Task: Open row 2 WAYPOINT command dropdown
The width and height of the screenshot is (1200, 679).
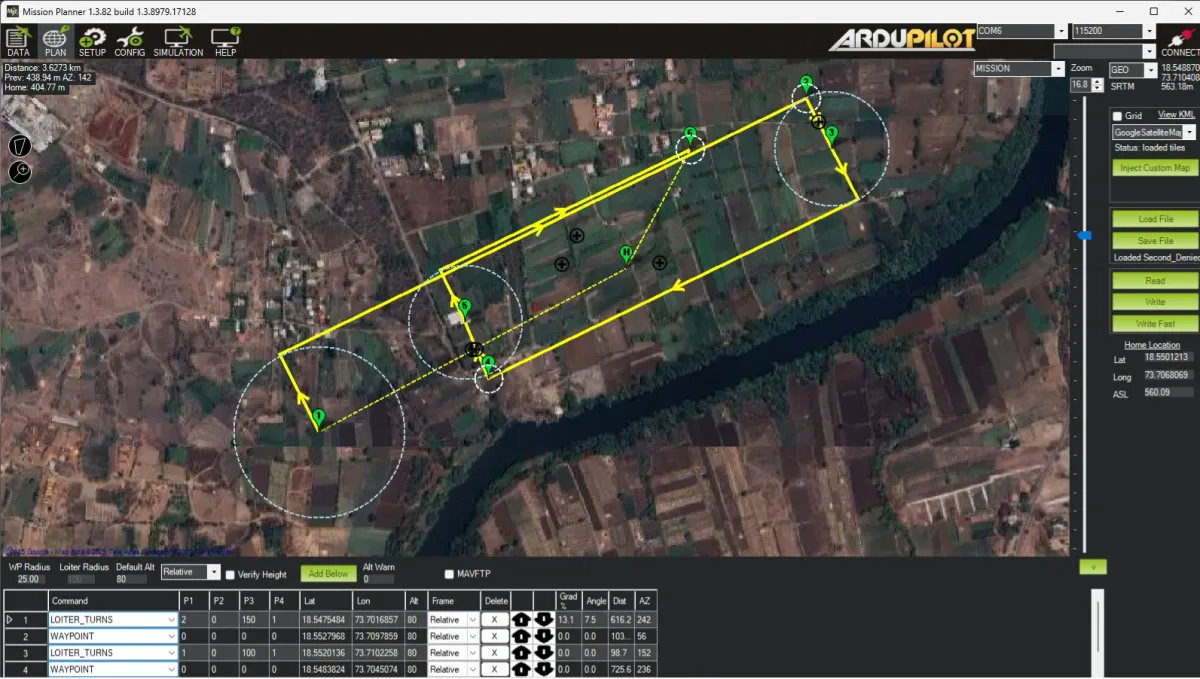Action: pos(113,636)
